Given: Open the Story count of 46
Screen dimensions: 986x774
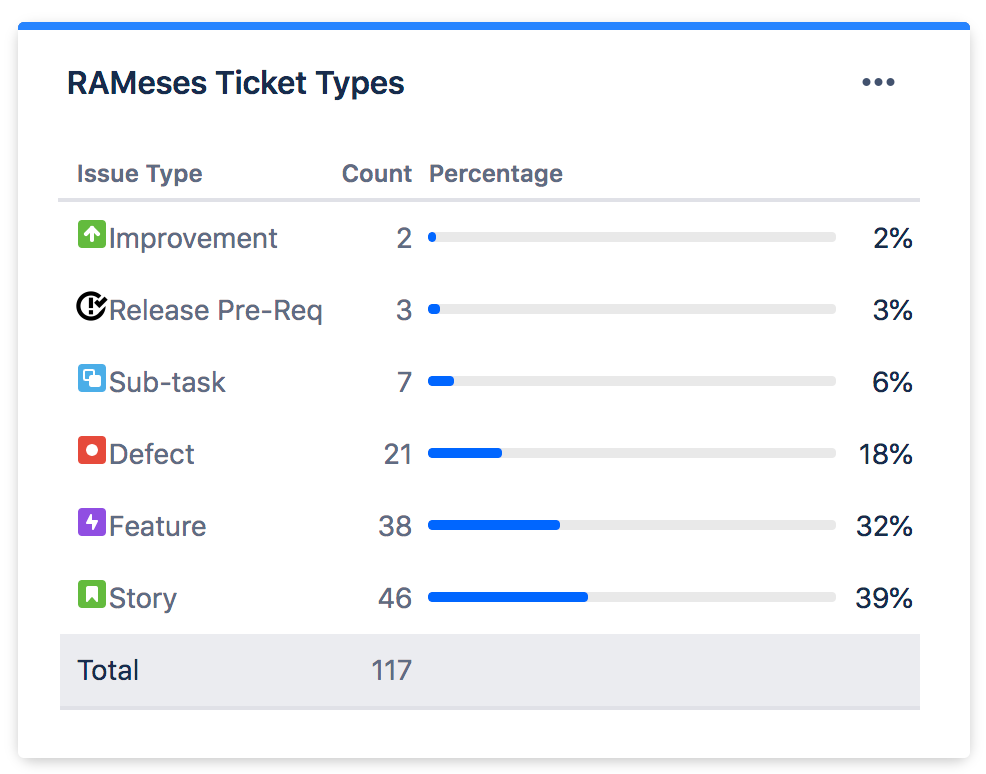Looking at the screenshot, I should click(395, 598).
